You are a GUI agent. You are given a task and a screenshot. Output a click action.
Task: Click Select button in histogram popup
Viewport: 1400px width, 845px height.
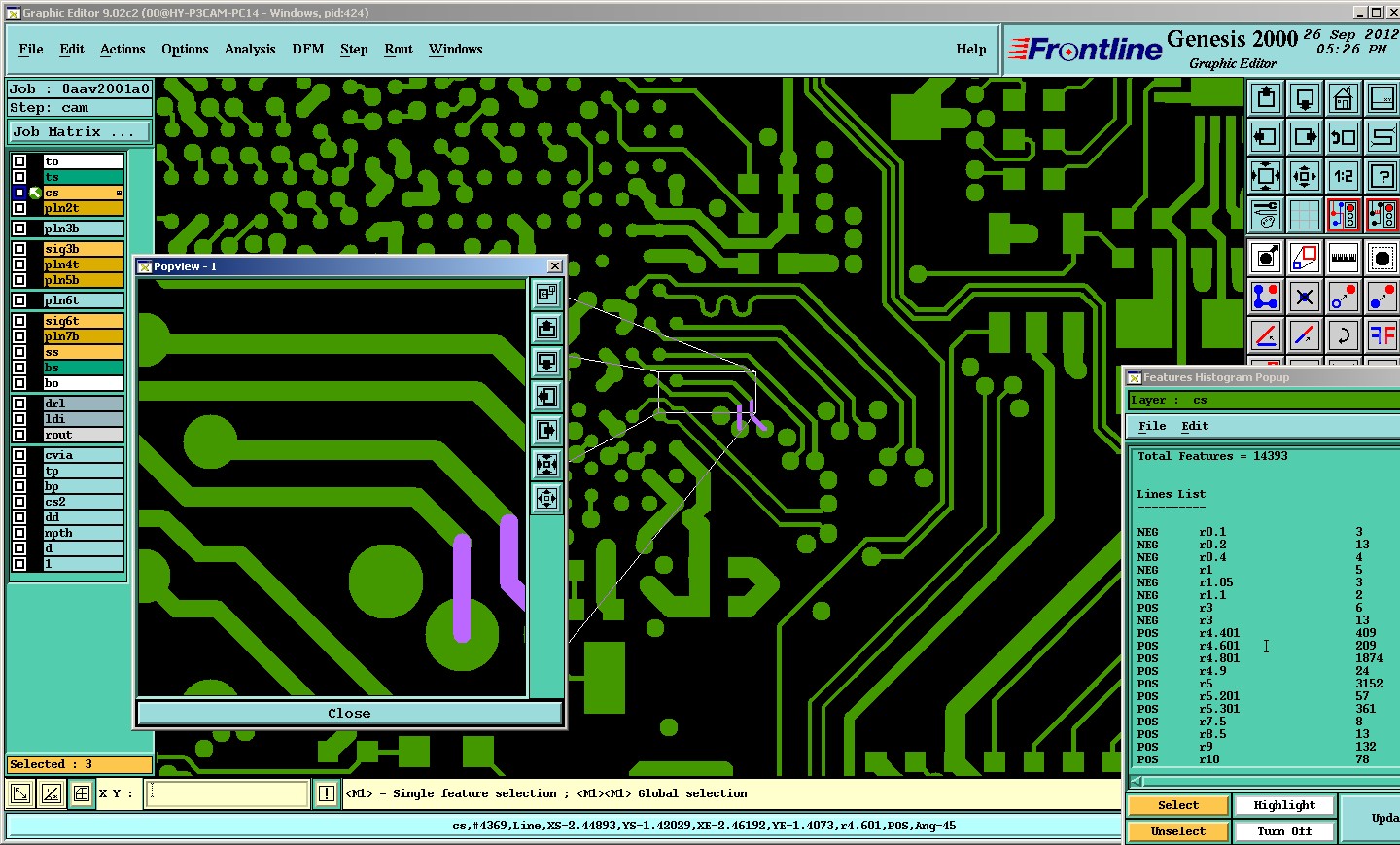[x=1178, y=805]
